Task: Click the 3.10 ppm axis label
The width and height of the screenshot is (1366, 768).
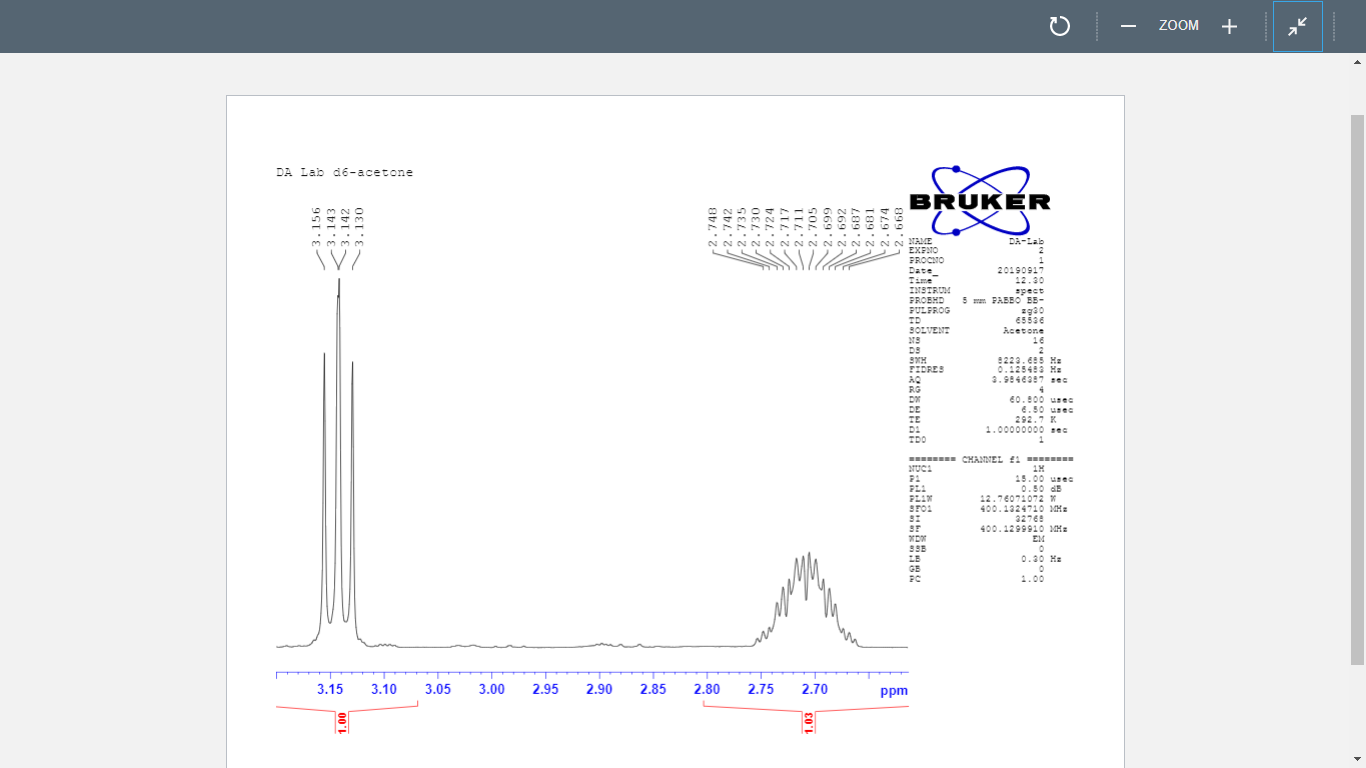Action: click(384, 690)
